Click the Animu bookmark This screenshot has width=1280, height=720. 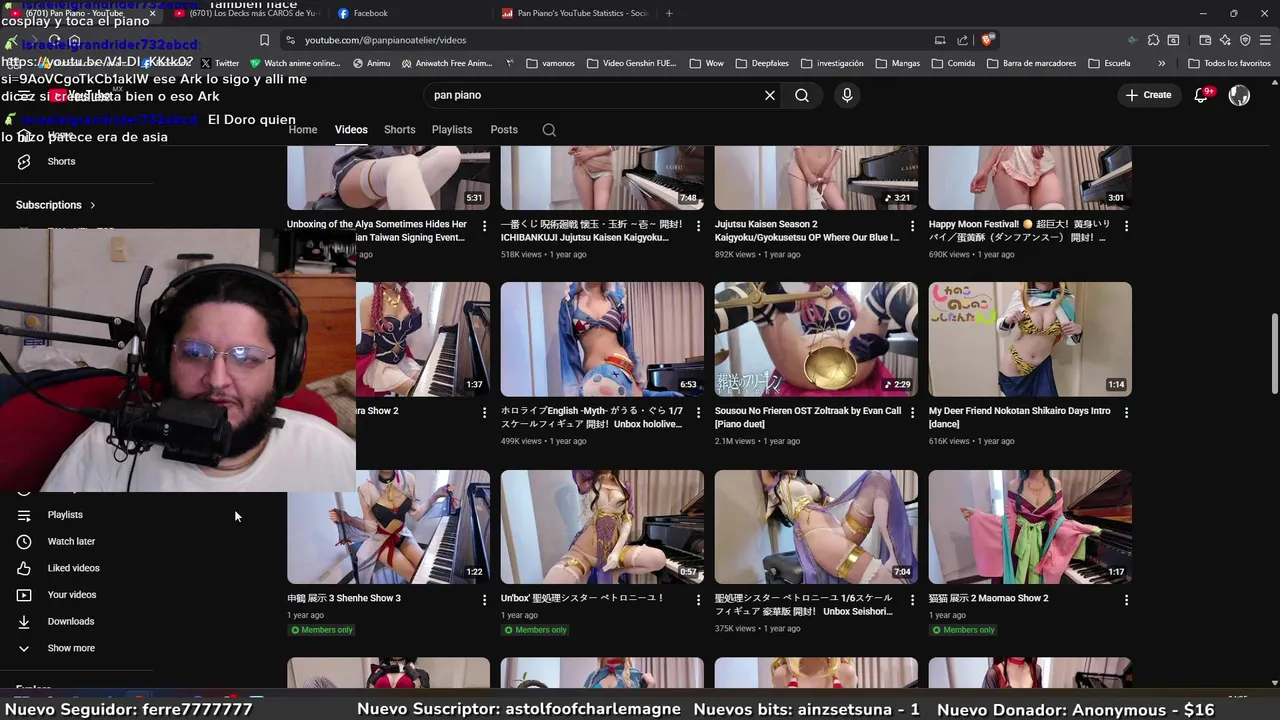click(x=372, y=63)
